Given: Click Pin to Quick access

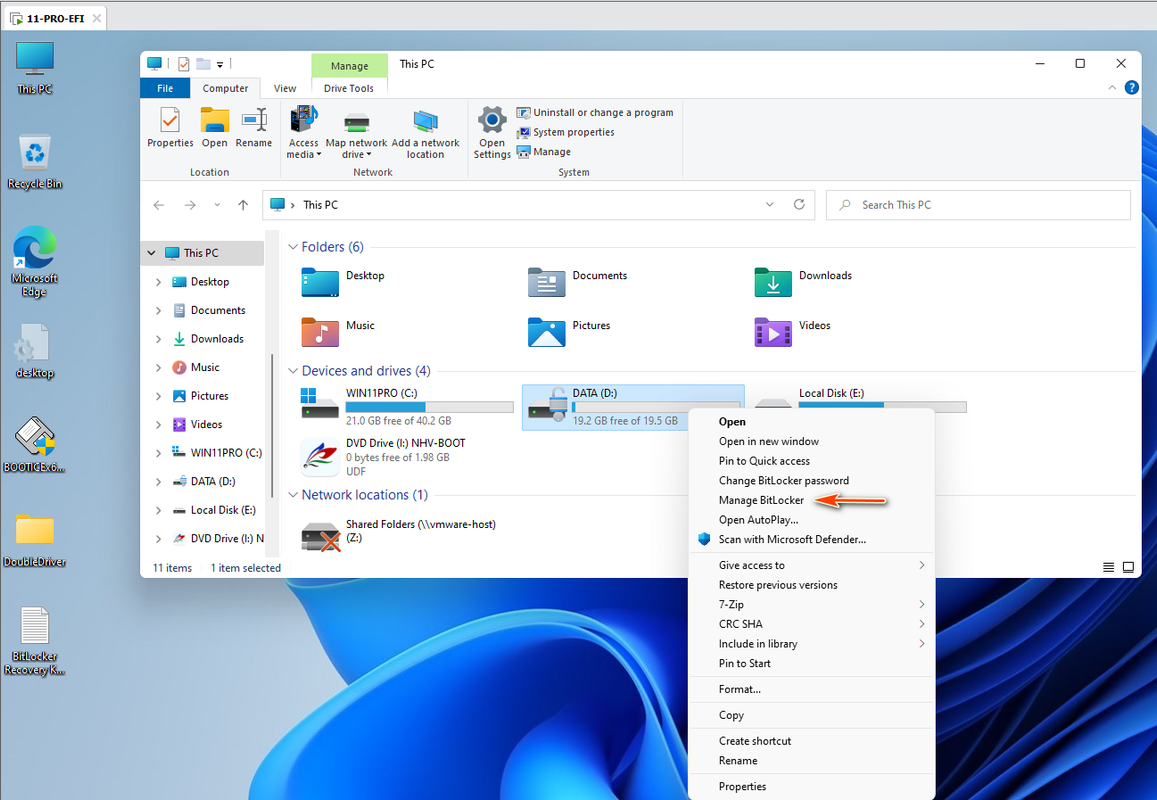Looking at the screenshot, I should (x=764, y=461).
